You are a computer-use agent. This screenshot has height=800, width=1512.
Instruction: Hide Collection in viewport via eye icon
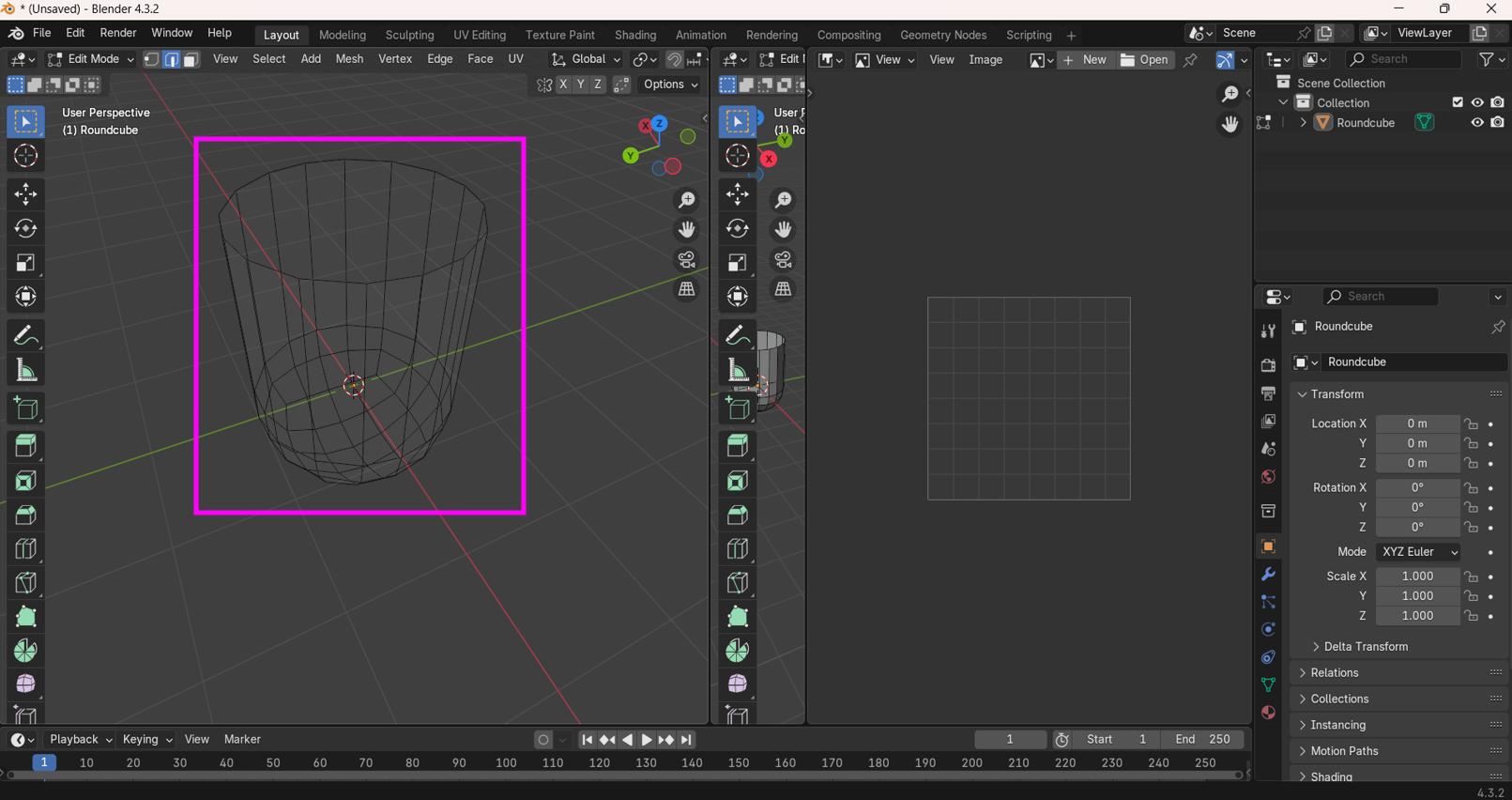click(x=1477, y=102)
